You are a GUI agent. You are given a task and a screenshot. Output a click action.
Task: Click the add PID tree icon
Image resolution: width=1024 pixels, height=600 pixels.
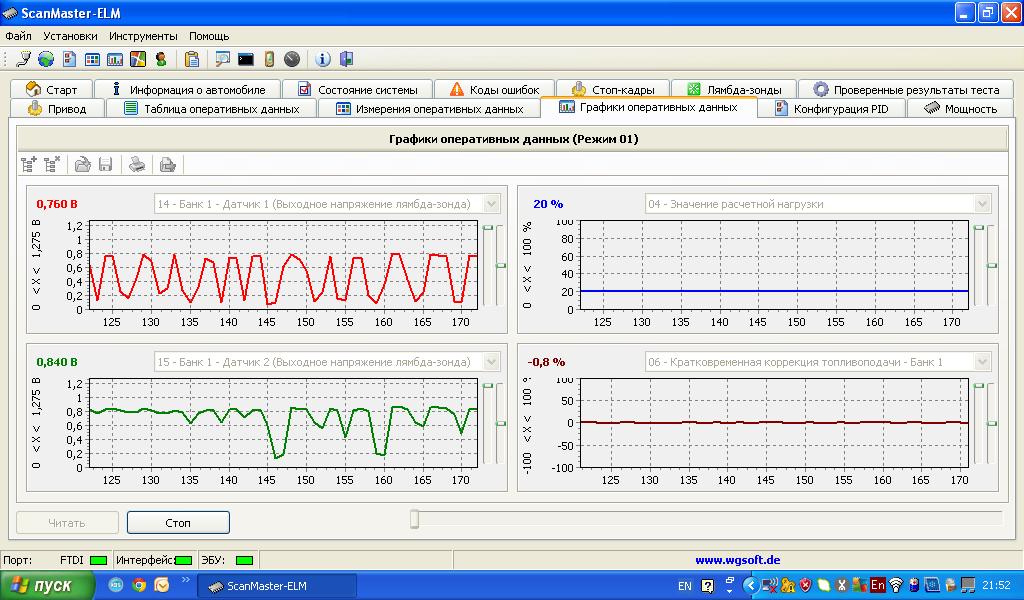click(x=28, y=165)
